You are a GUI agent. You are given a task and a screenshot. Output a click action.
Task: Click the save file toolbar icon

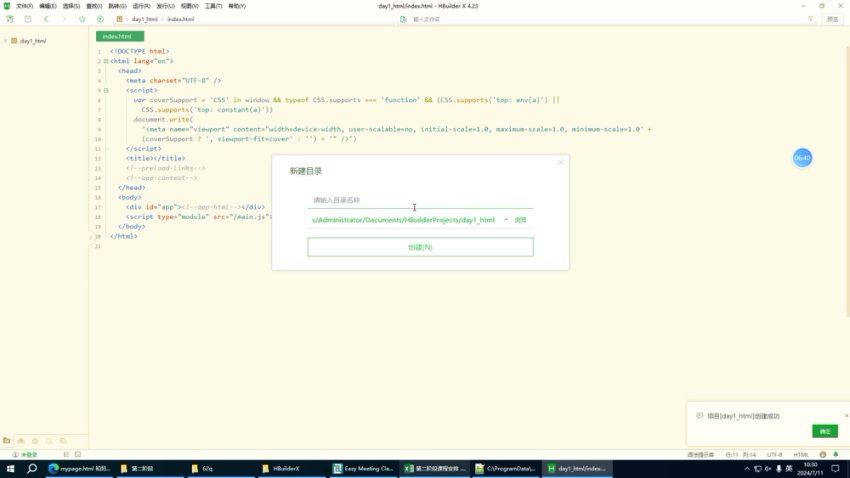coord(27,19)
